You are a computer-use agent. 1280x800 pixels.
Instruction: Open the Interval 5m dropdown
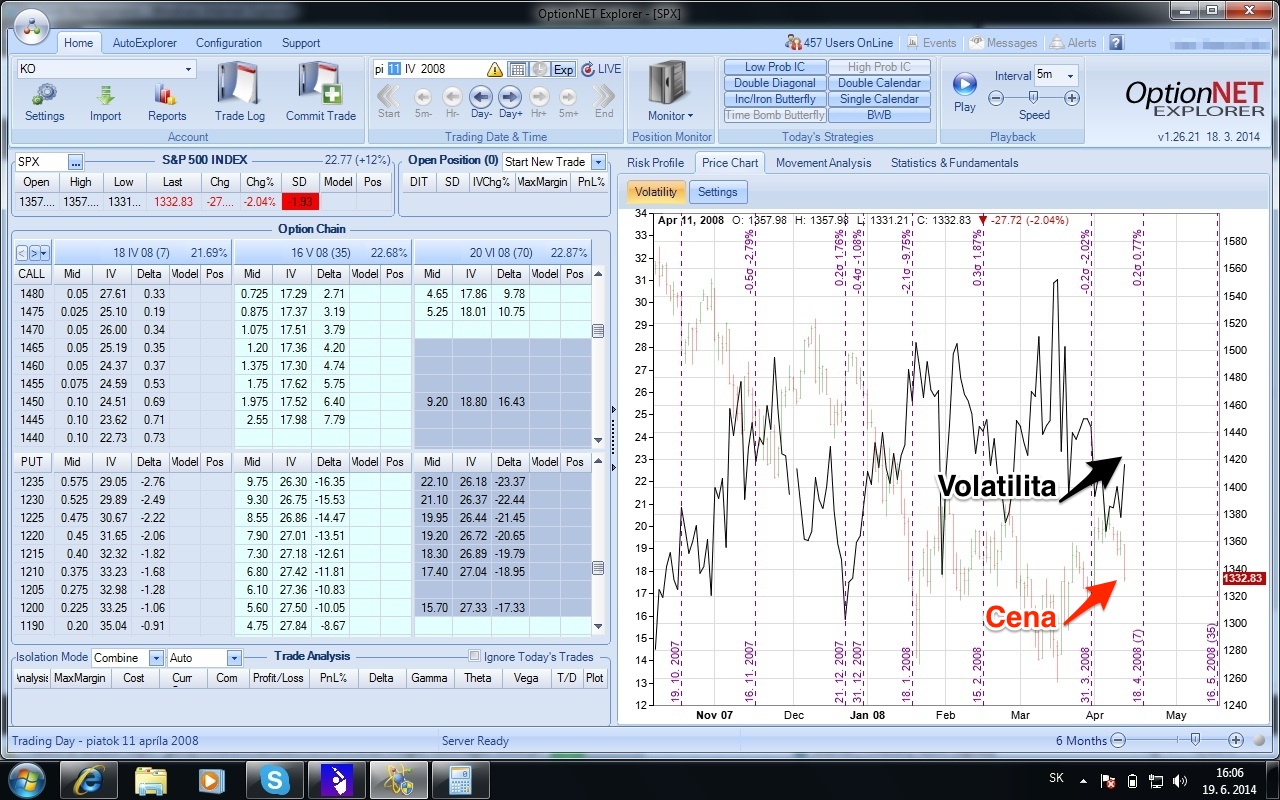click(1057, 75)
